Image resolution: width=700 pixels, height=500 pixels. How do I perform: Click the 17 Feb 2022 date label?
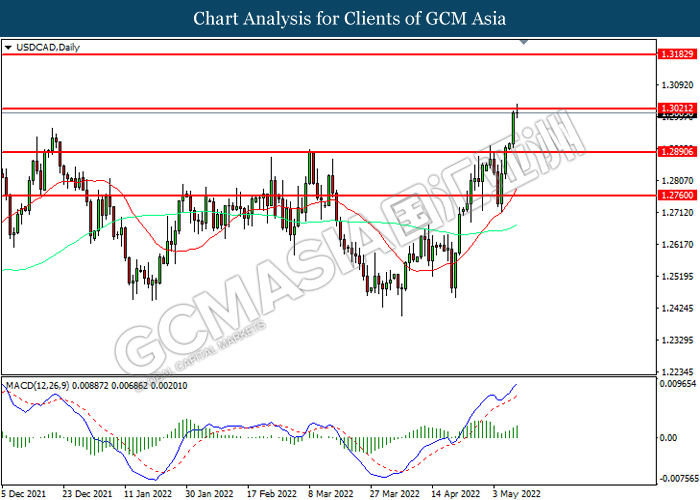271,494
